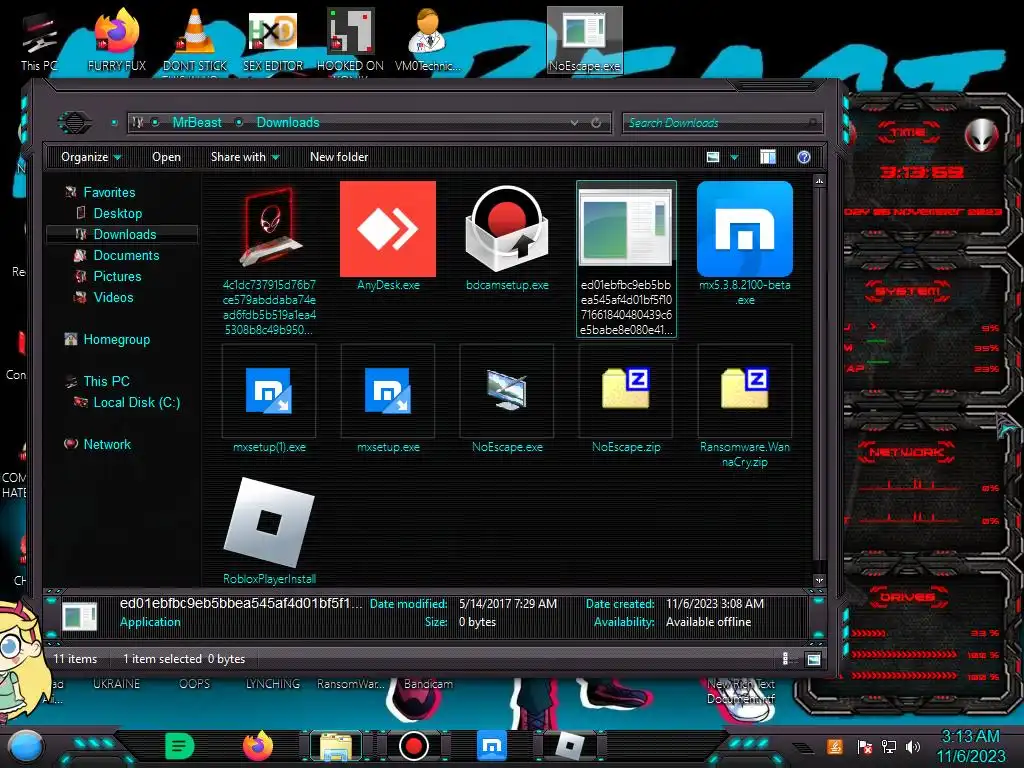The width and height of the screenshot is (1024, 768).
Task: Click the Start orb on the taskbar
Action: [25, 746]
